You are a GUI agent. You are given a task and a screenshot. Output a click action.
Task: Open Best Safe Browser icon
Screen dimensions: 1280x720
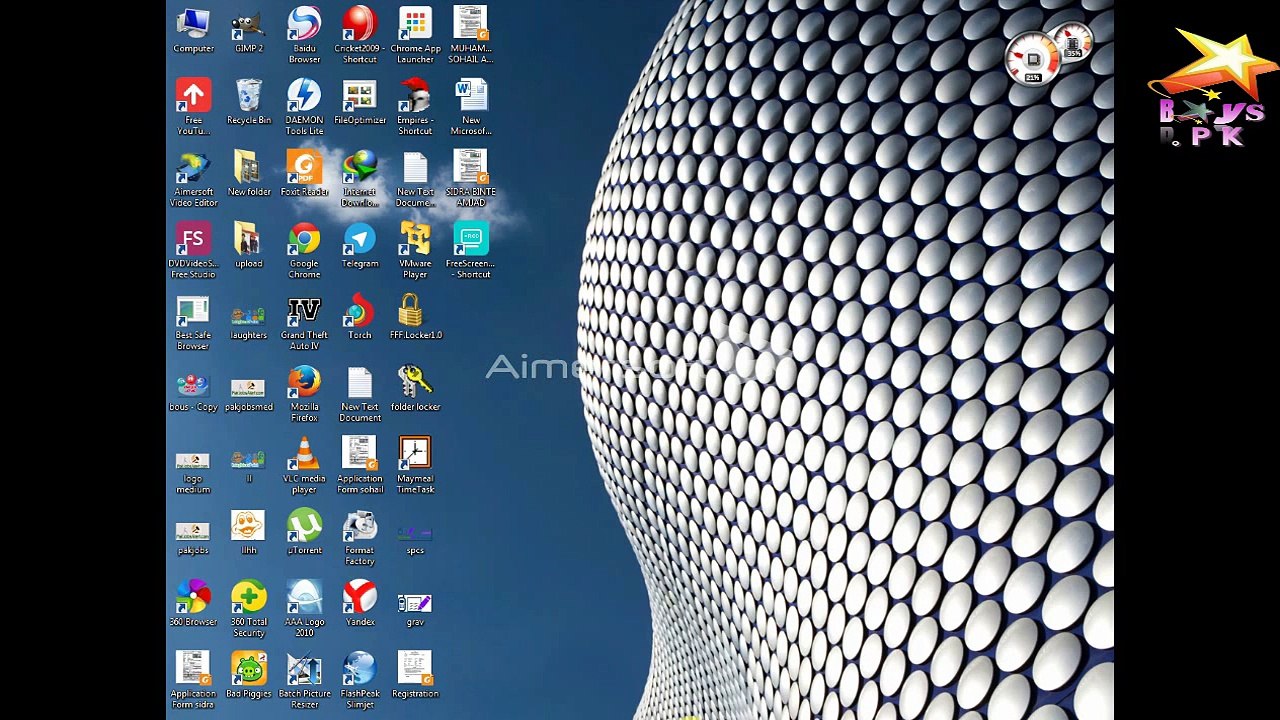point(193,322)
